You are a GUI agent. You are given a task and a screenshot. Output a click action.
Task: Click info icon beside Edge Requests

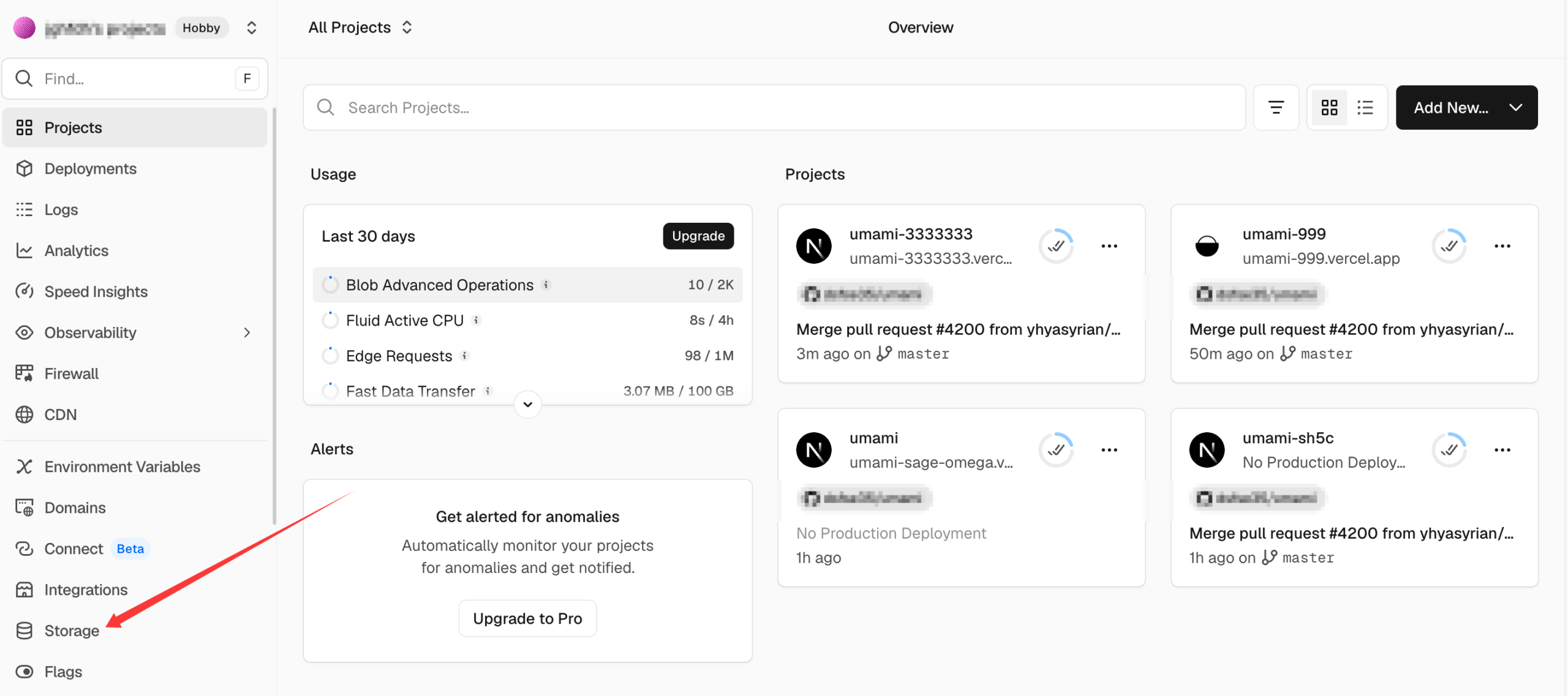click(x=465, y=356)
